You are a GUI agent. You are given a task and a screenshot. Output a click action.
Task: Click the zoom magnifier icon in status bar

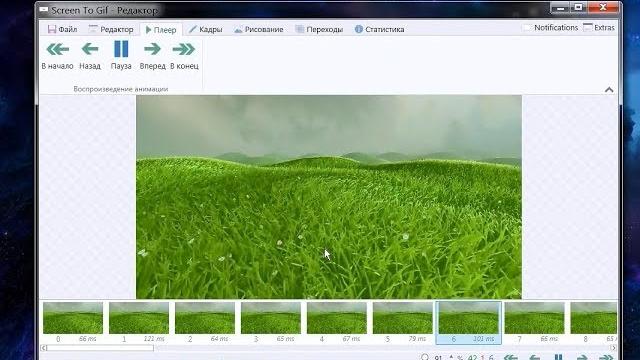pos(425,357)
